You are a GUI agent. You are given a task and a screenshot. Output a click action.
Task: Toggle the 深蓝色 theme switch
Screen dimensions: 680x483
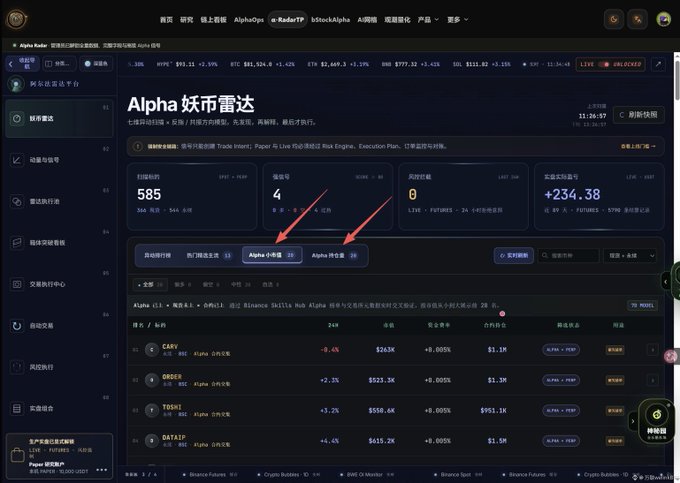tap(96, 64)
